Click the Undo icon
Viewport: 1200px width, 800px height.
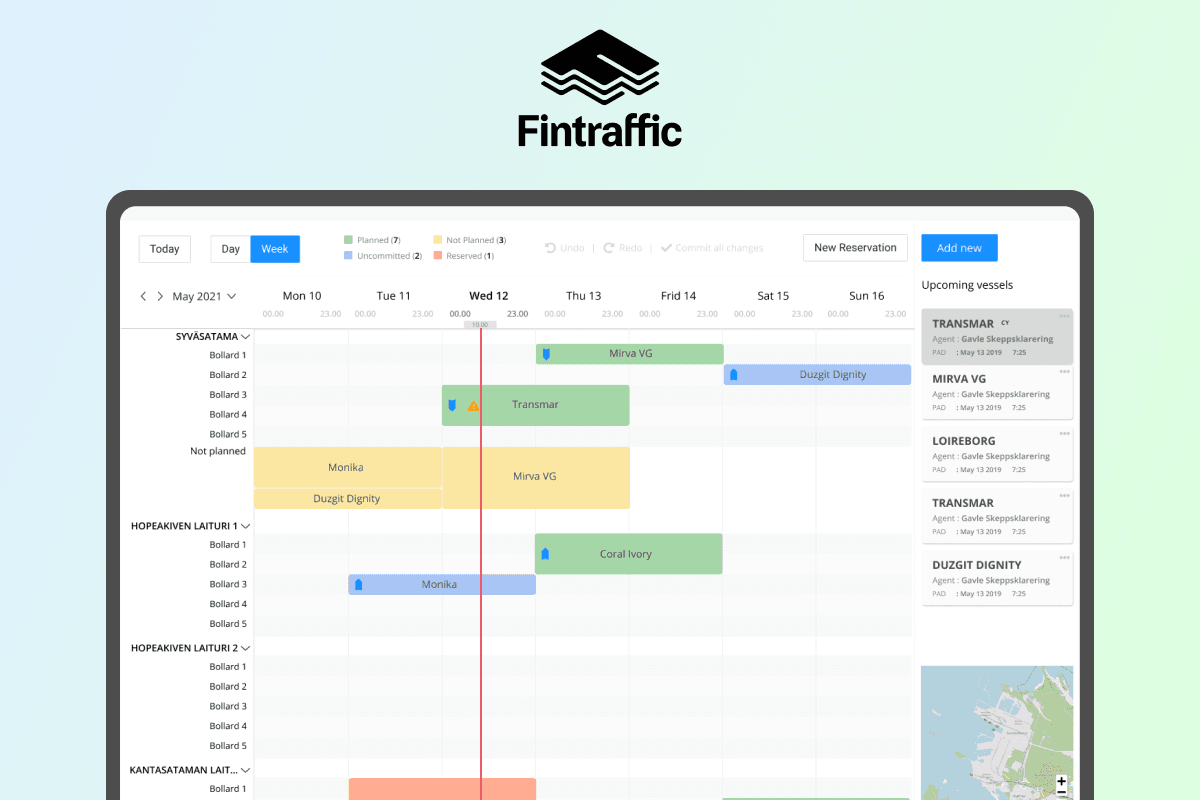point(550,248)
